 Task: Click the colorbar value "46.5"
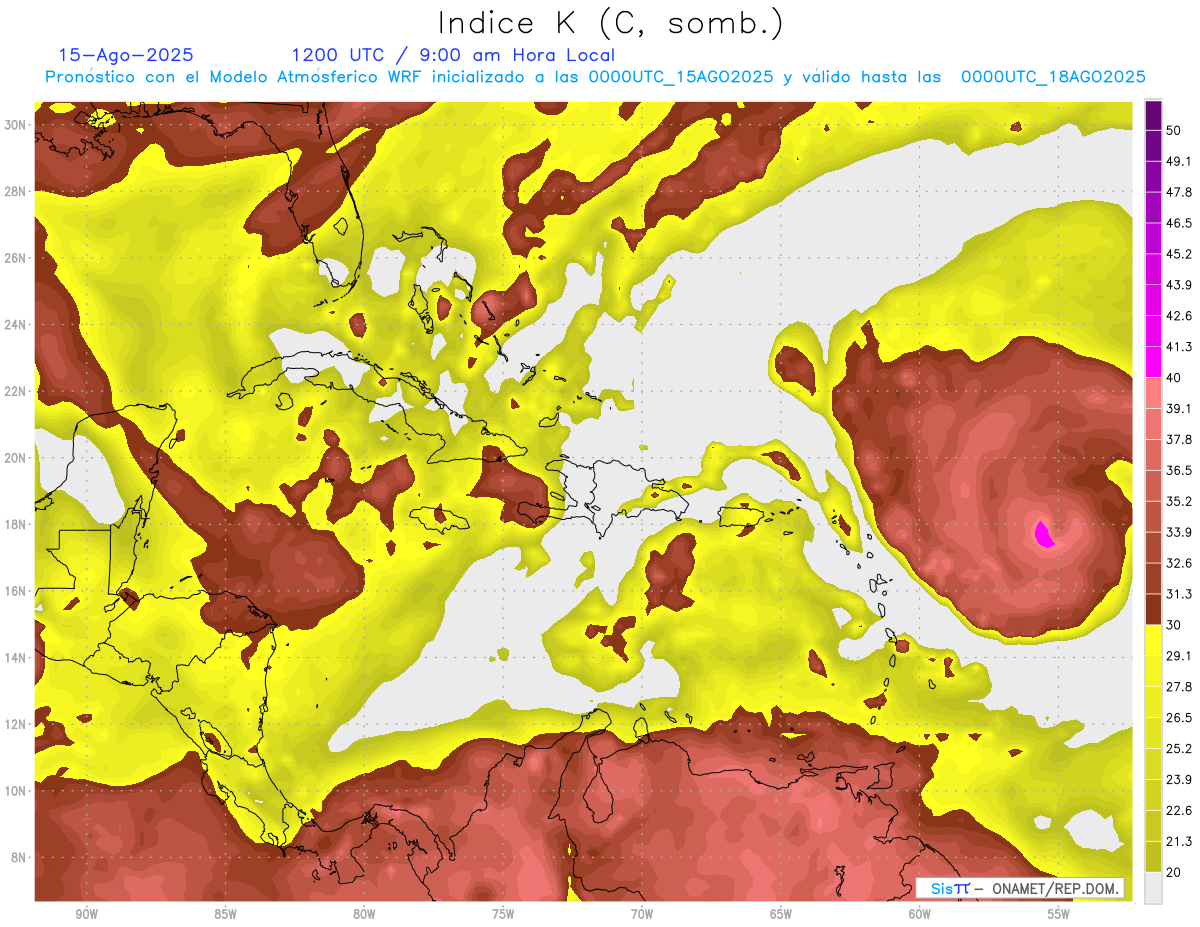coord(1179,223)
